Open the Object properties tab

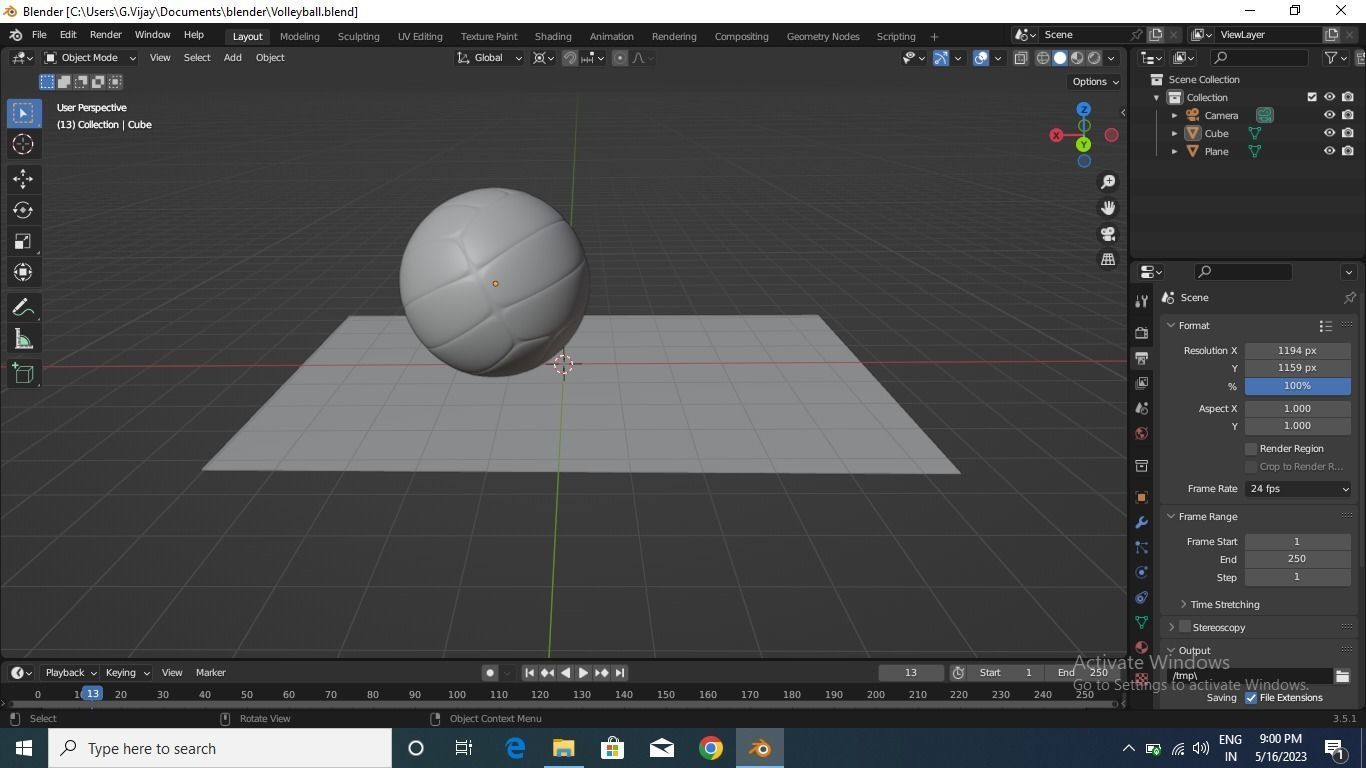click(x=1141, y=497)
